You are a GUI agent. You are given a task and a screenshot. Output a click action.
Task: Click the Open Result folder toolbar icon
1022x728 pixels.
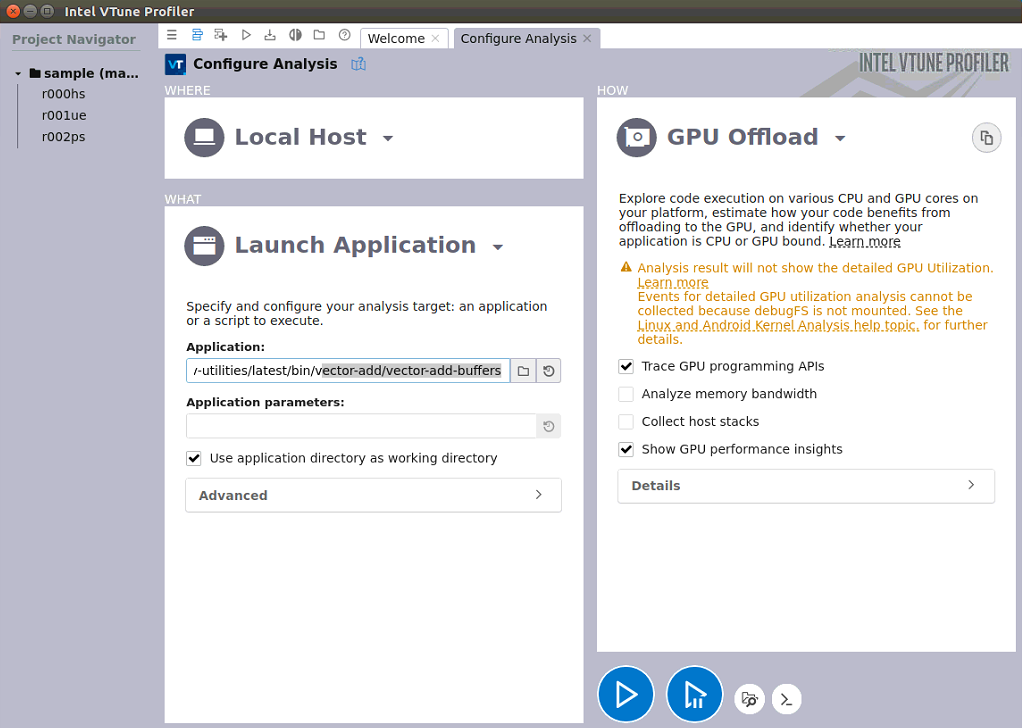point(319,35)
